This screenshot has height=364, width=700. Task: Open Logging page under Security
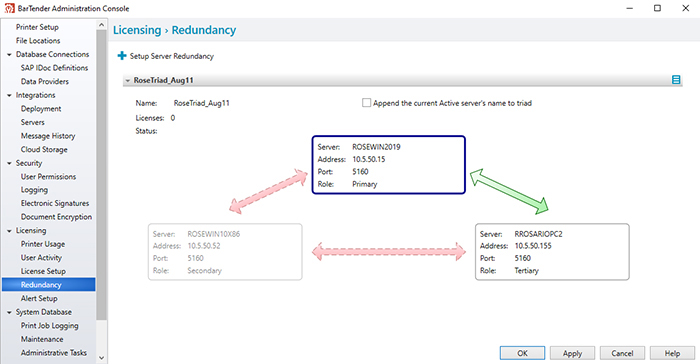[34, 190]
